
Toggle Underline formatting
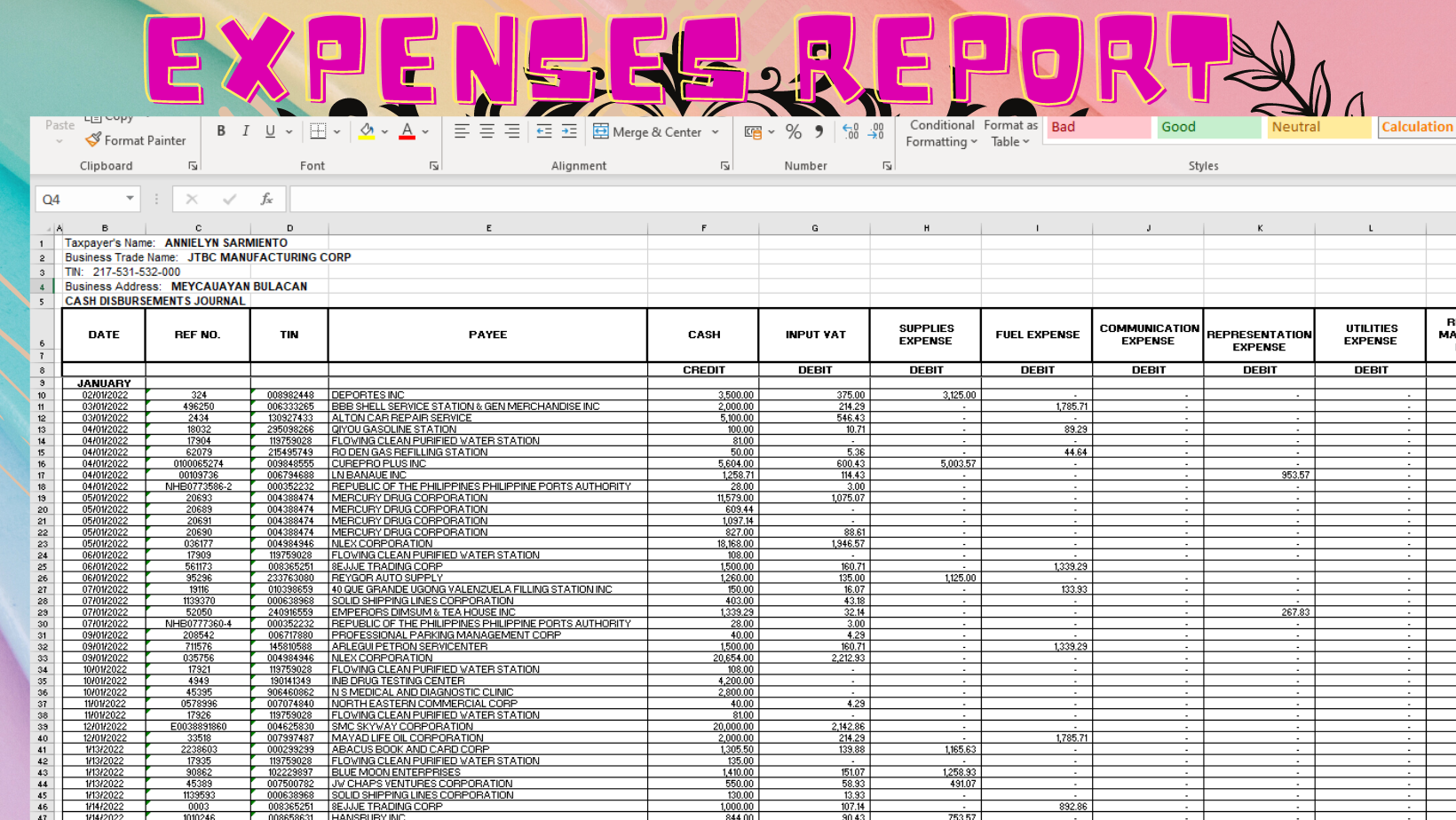270,131
